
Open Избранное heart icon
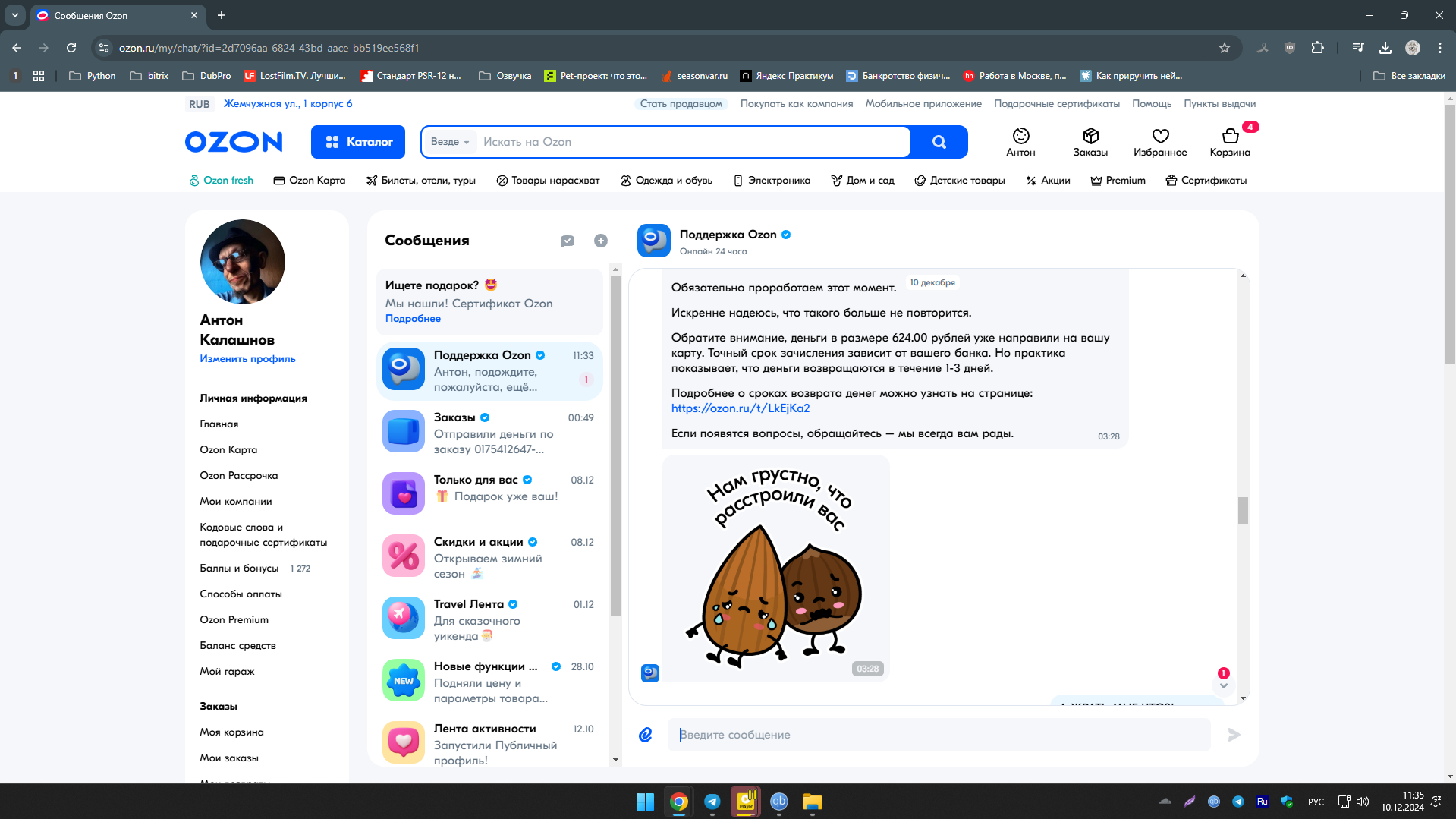[x=1160, y=142]
